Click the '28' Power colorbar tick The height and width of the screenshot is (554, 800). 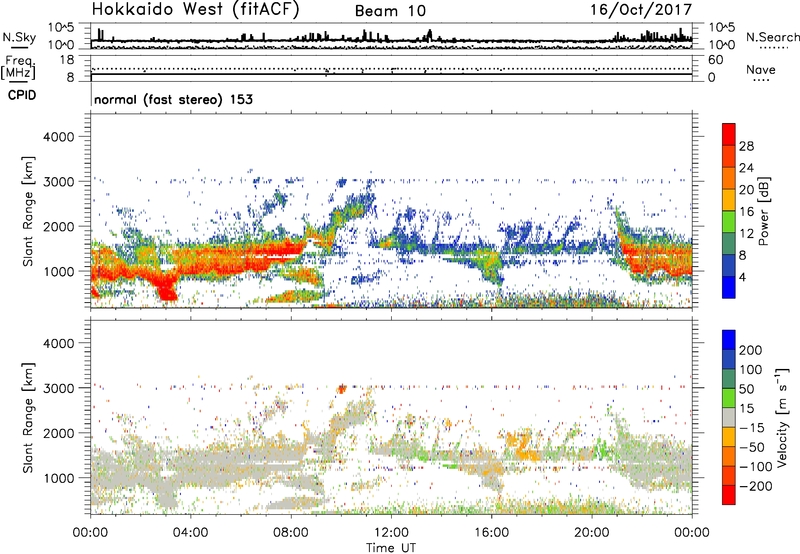pyautogui.click(x=746, y=146)
